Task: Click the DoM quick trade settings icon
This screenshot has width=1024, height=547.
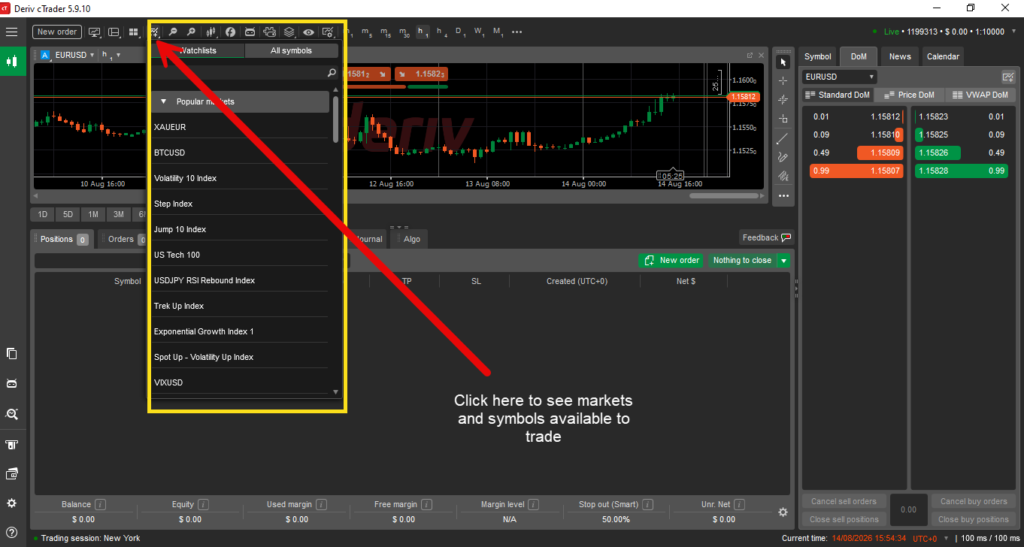Action: [x=1008, y=76]
